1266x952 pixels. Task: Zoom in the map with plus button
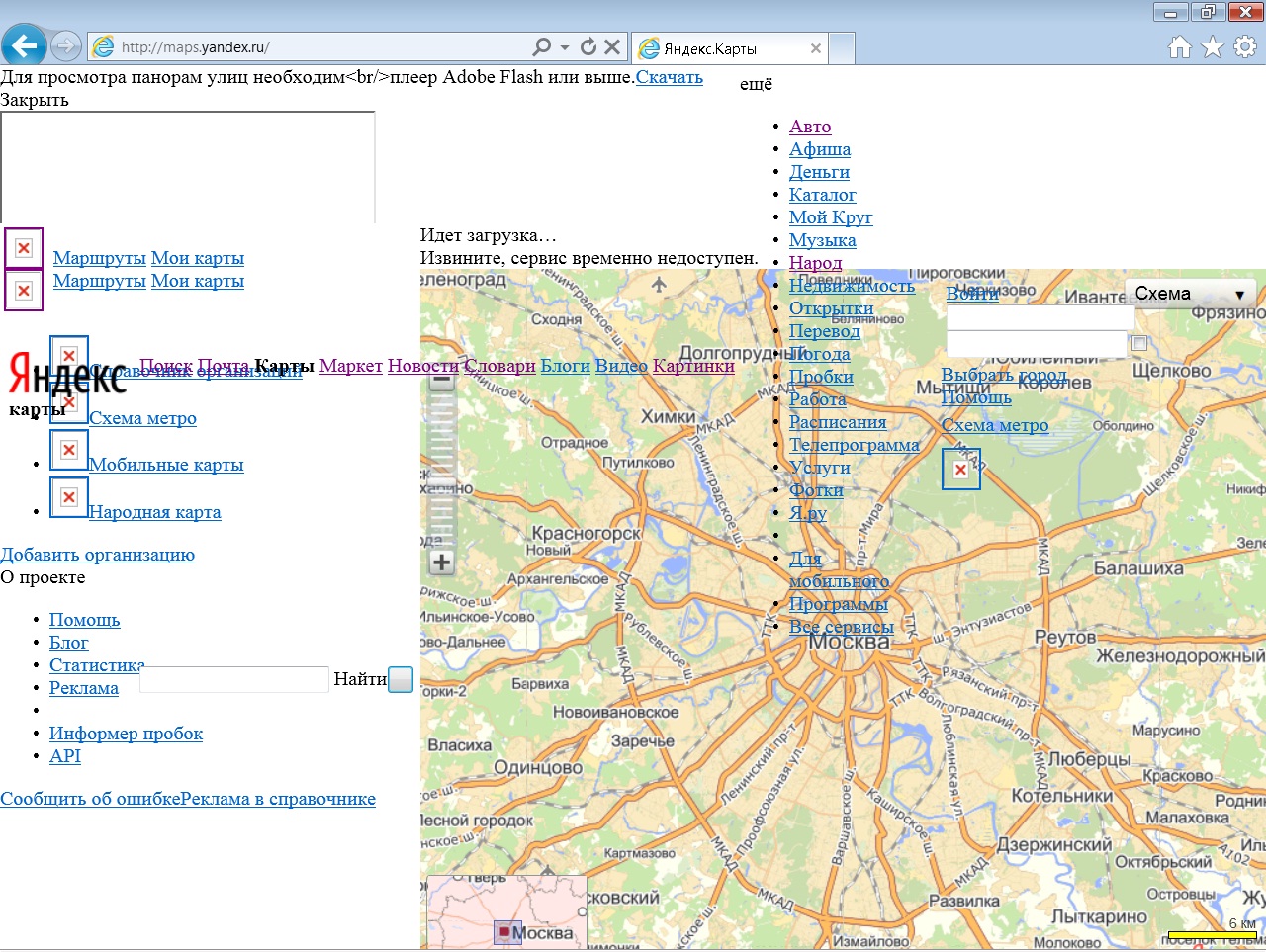tap(441, 563)
